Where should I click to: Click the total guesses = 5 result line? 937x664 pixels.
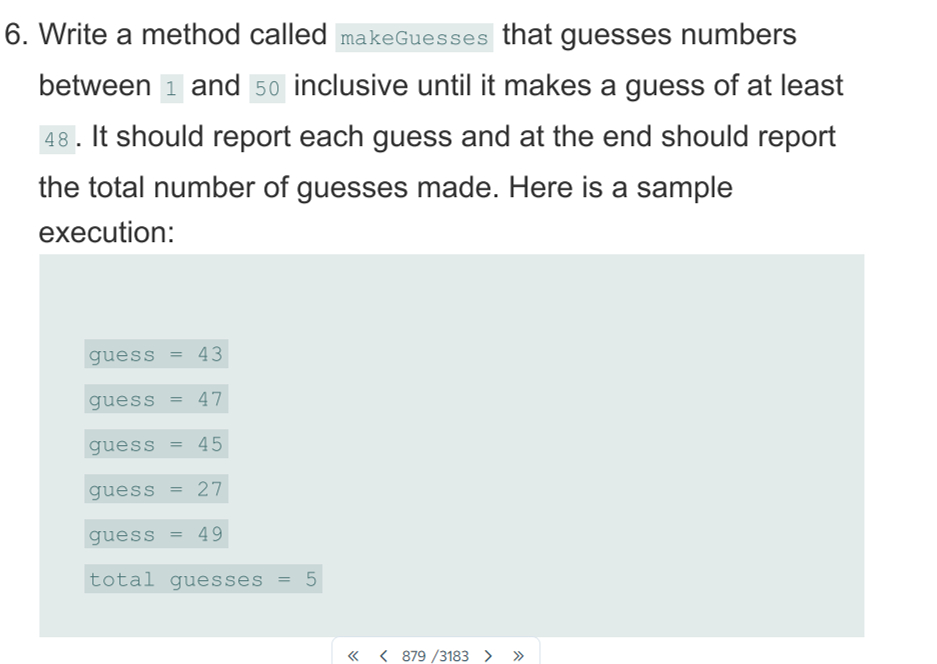pos(203,579)
